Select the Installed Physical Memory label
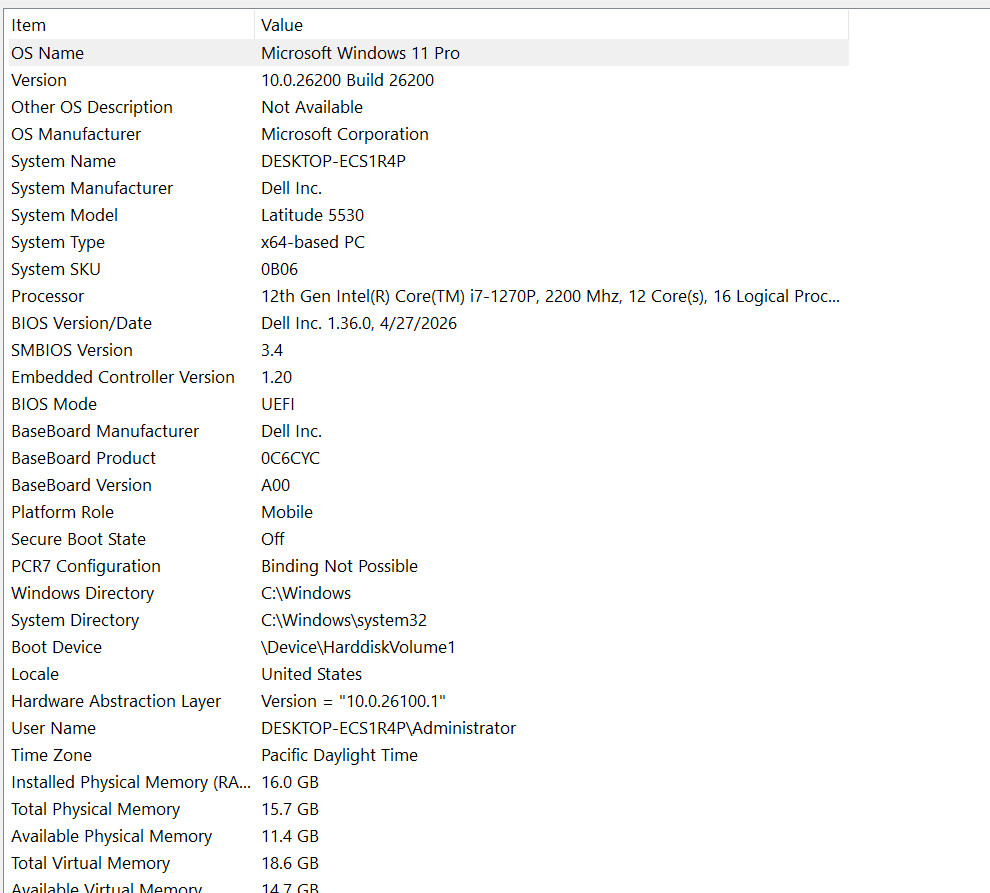This screenshot has width=990, height=893. pos(131,782)
